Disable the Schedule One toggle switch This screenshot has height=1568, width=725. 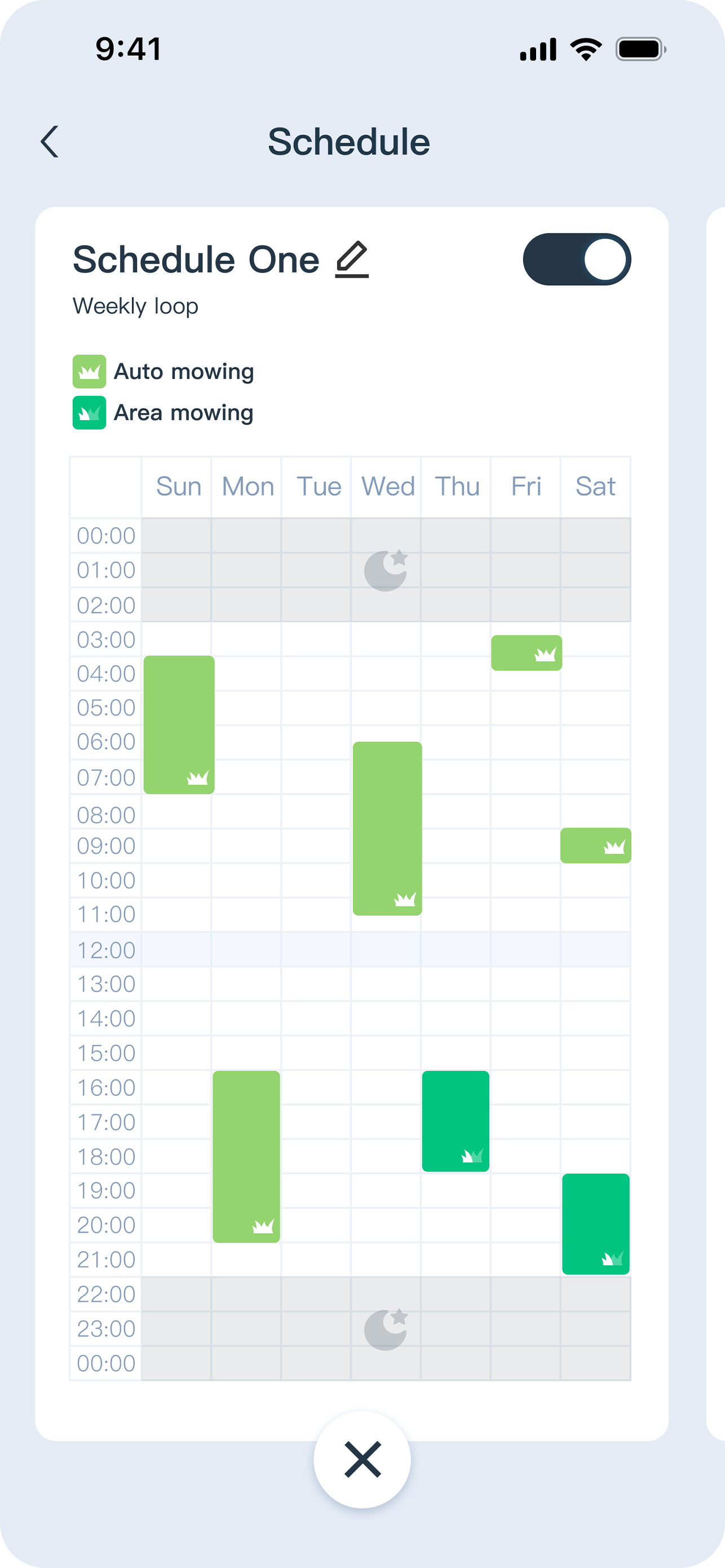pyautogui.click(x=577, y=259)
